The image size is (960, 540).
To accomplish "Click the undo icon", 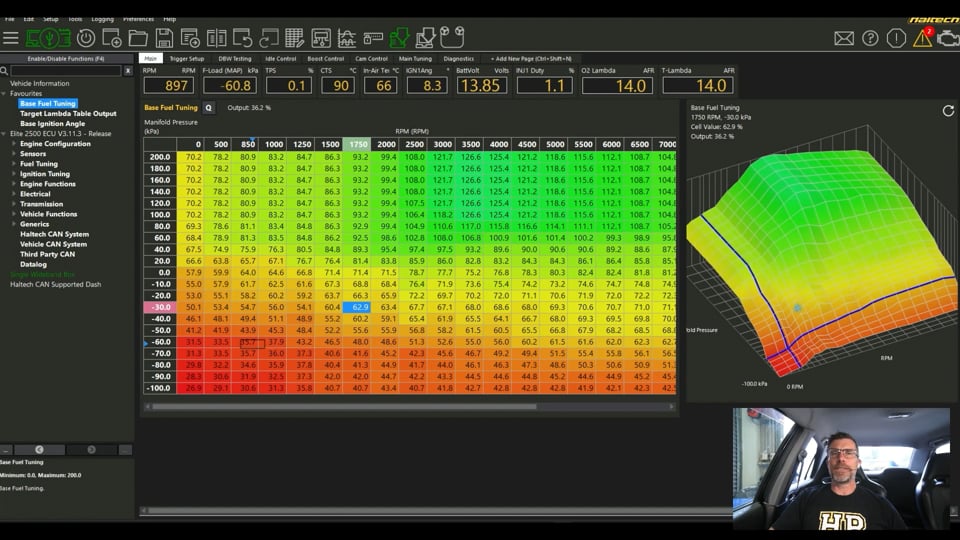I will [x=242, y=38].
